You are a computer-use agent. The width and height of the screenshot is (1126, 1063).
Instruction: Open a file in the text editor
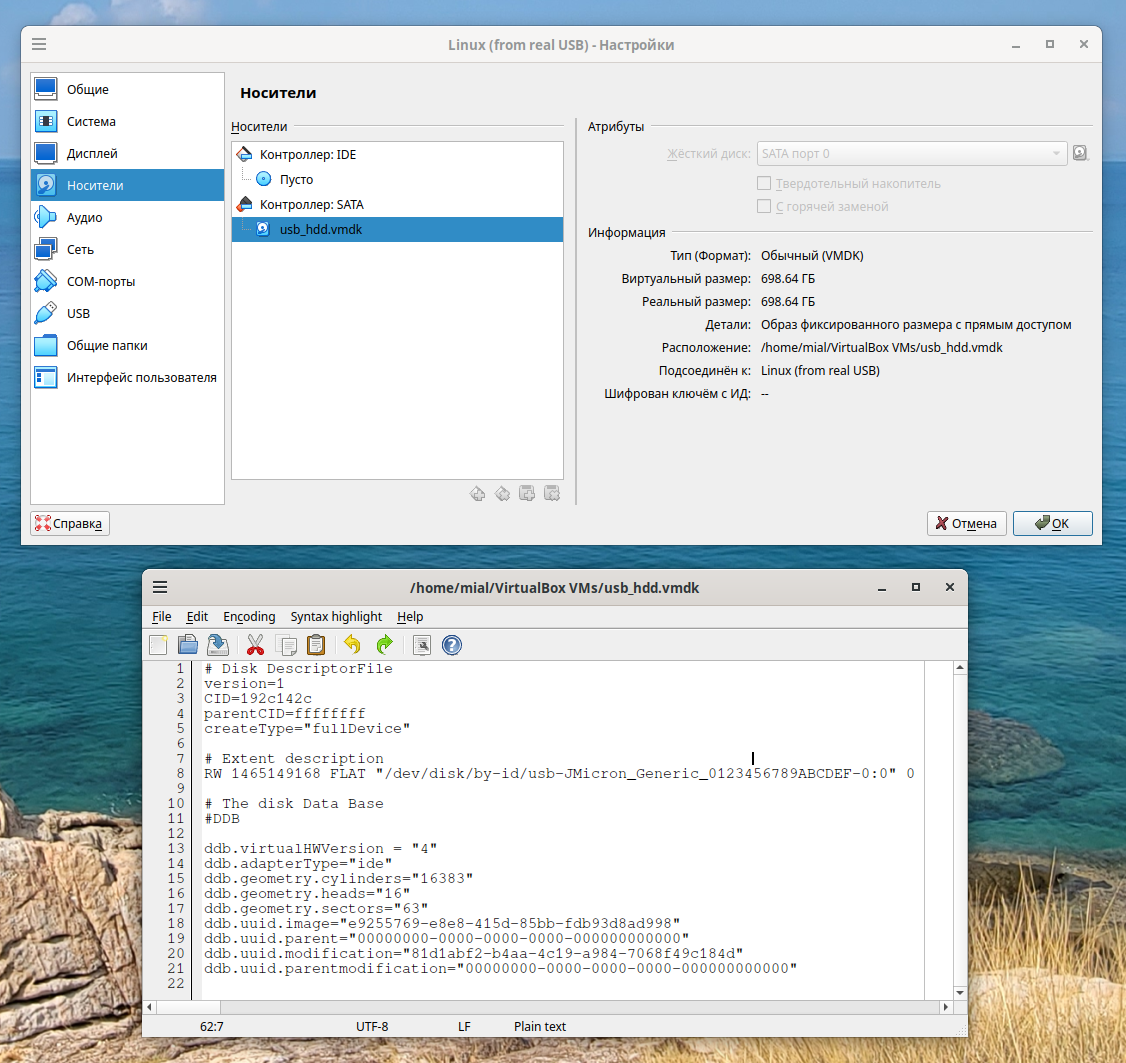(x=187, y=645)
